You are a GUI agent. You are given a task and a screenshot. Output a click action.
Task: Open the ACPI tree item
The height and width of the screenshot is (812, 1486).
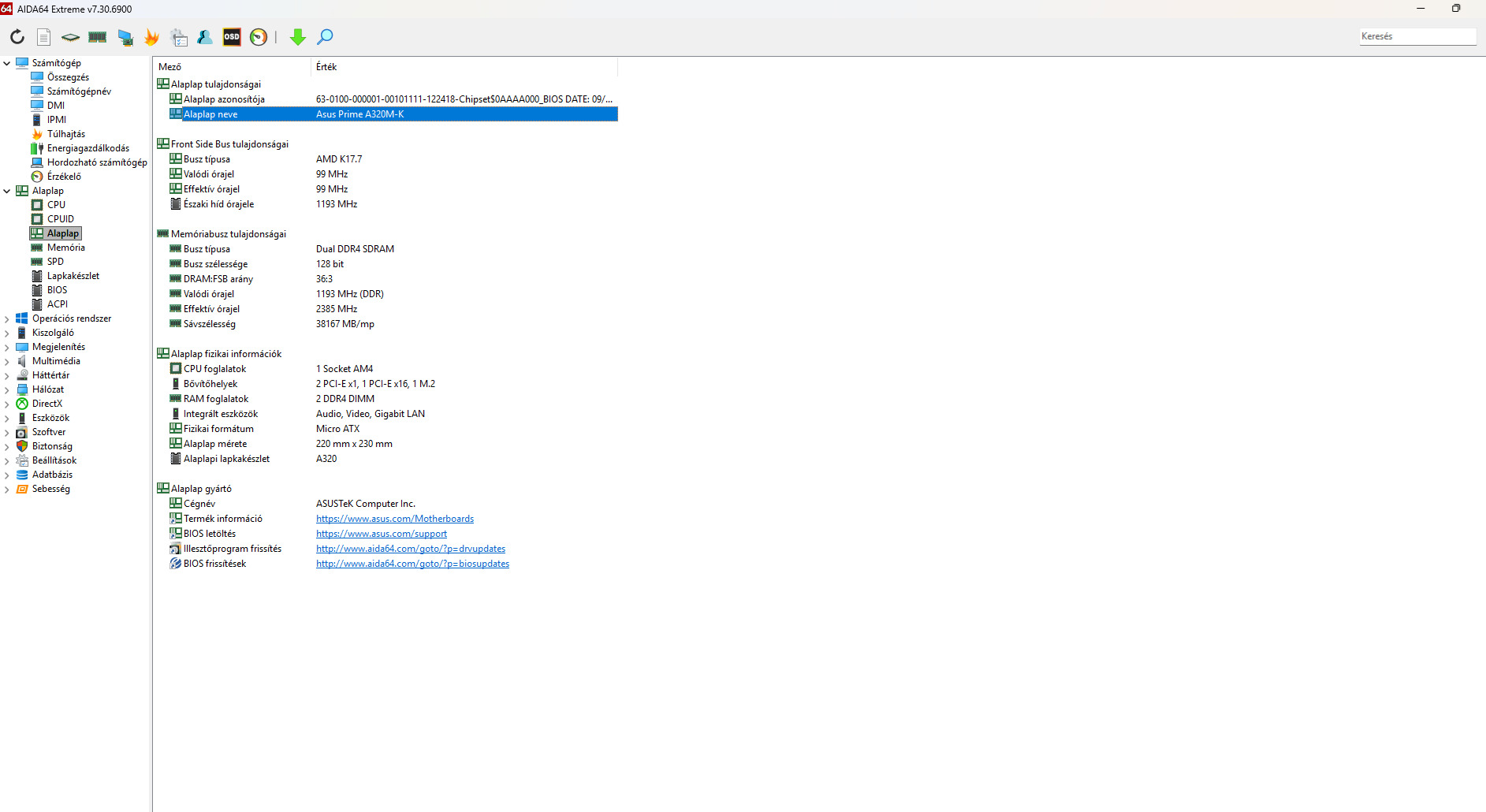[58, 304]
